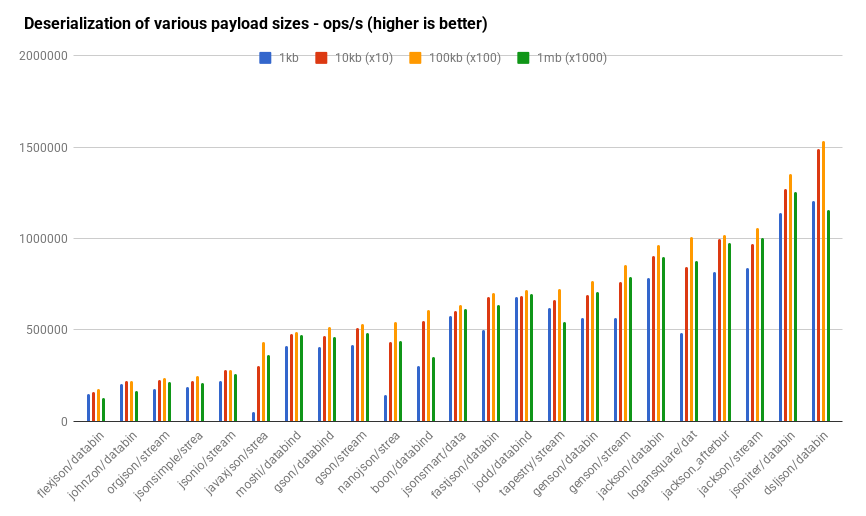Screen dimensions: 866x516
Task: Click the y-axis label 2000000
Action: [x=43, y=56]
